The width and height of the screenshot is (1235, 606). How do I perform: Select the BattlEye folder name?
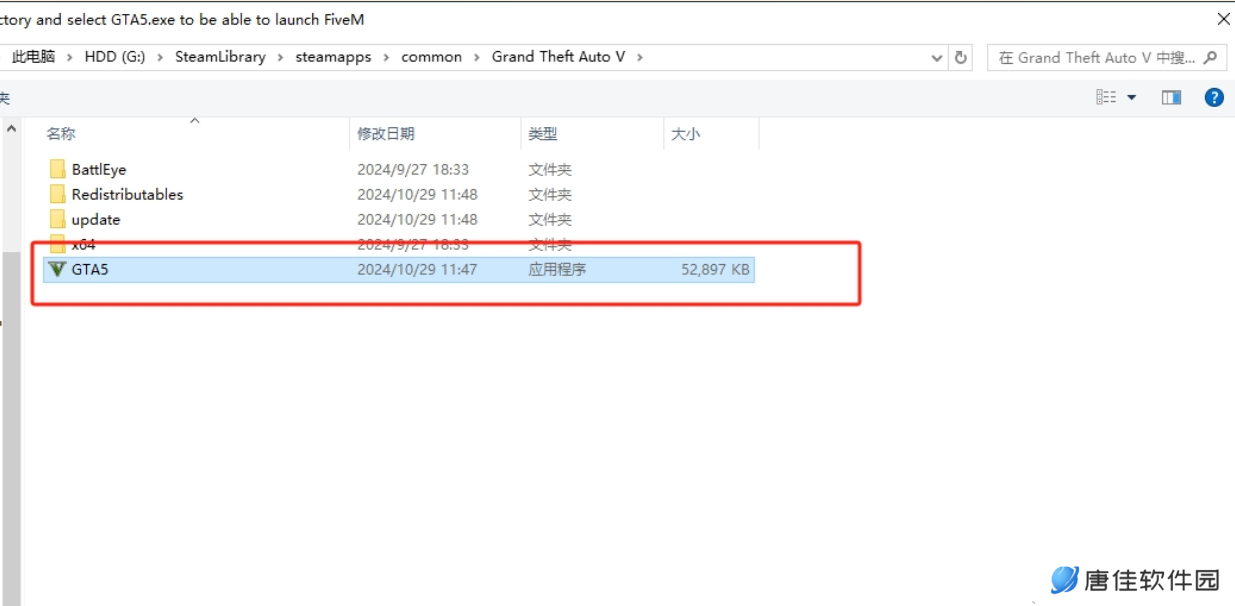(99, 170)
